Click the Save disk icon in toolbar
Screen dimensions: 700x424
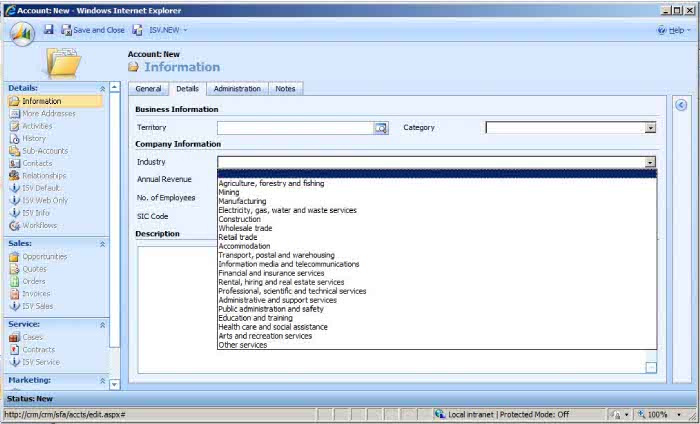coord(49,30)
